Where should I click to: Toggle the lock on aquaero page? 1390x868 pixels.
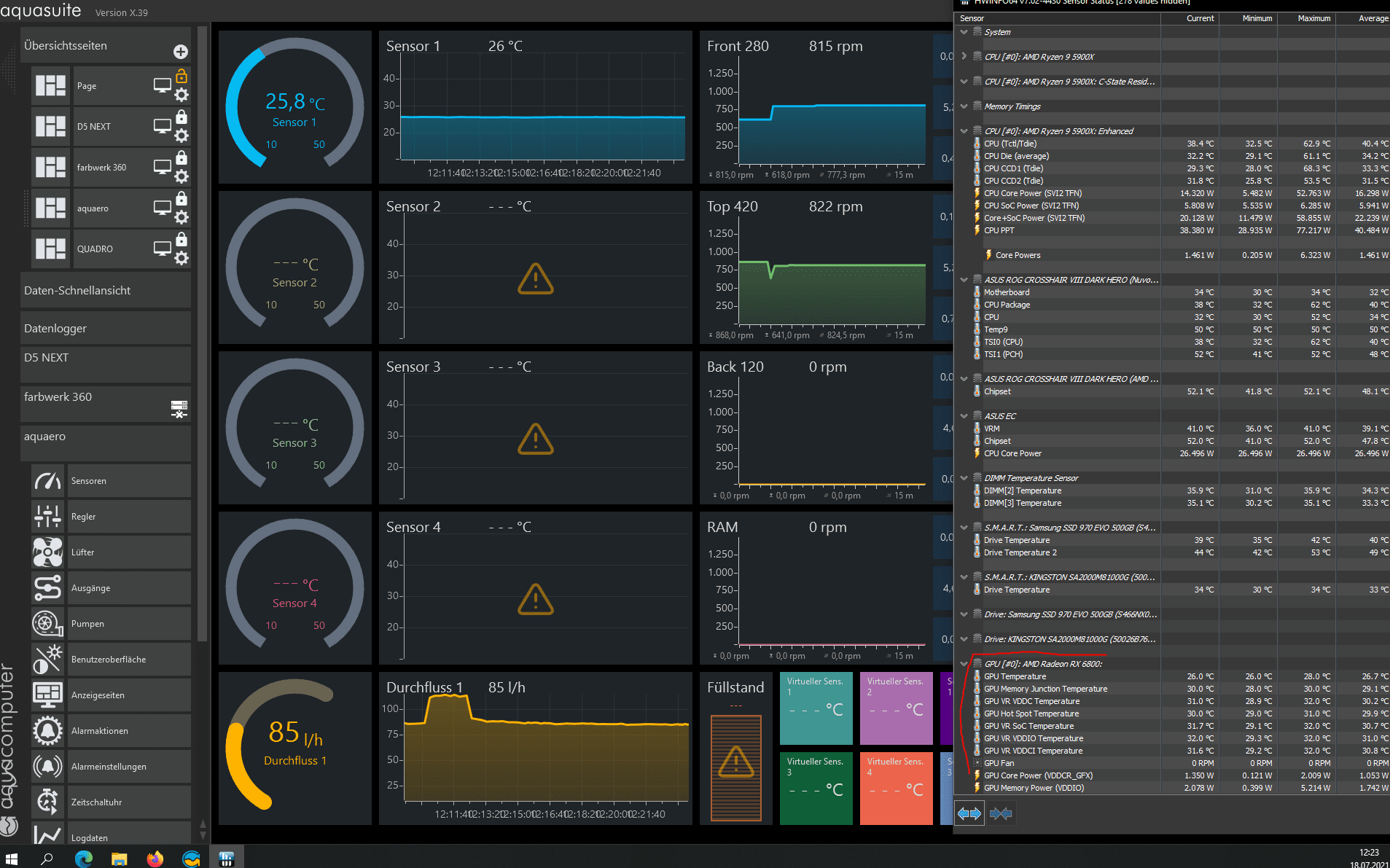pos(181,198)
